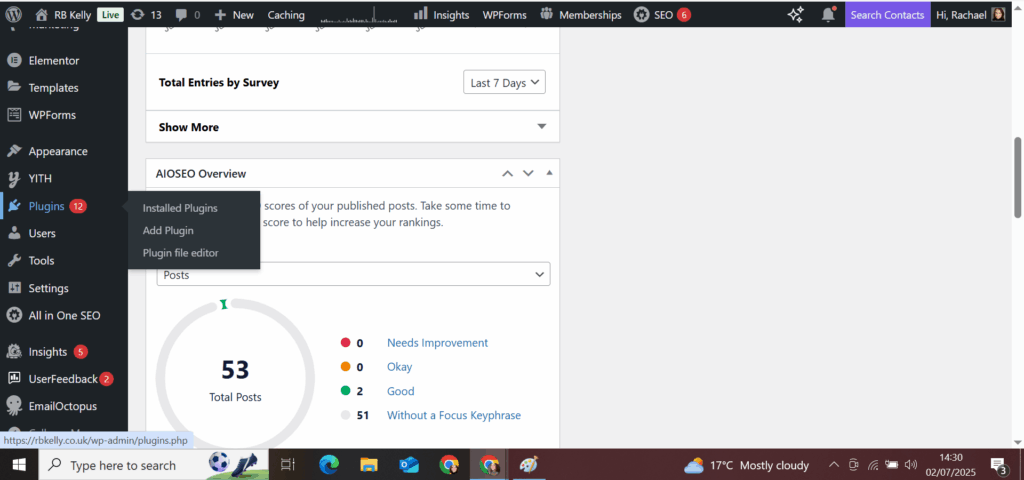
Task: Click the Rachael profile avatar
Action: 998,14
